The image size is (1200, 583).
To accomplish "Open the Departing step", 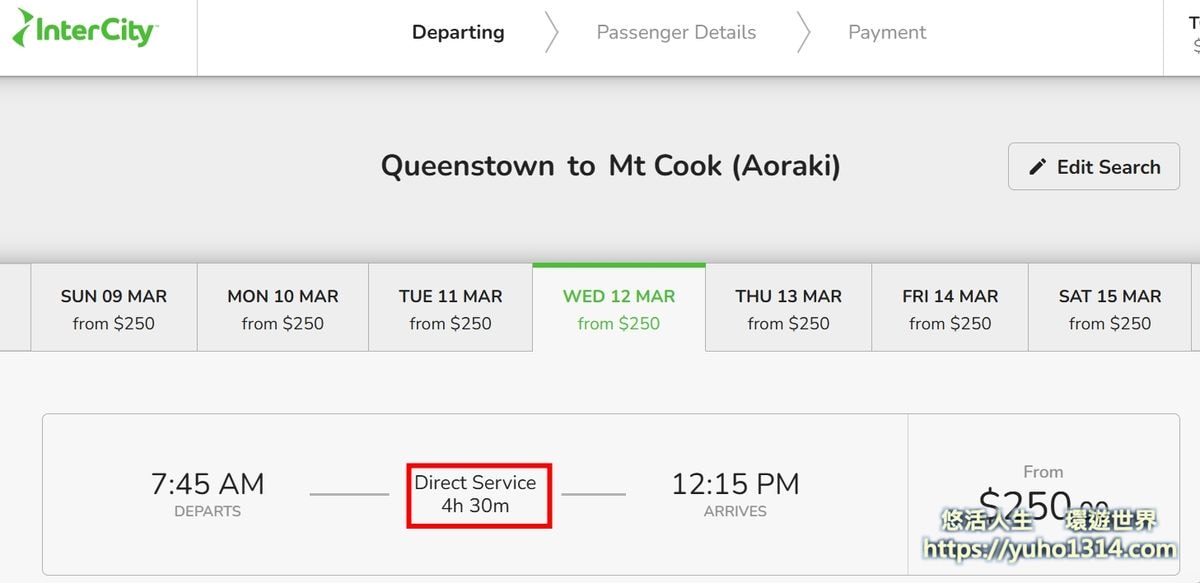I will (458, 32).
